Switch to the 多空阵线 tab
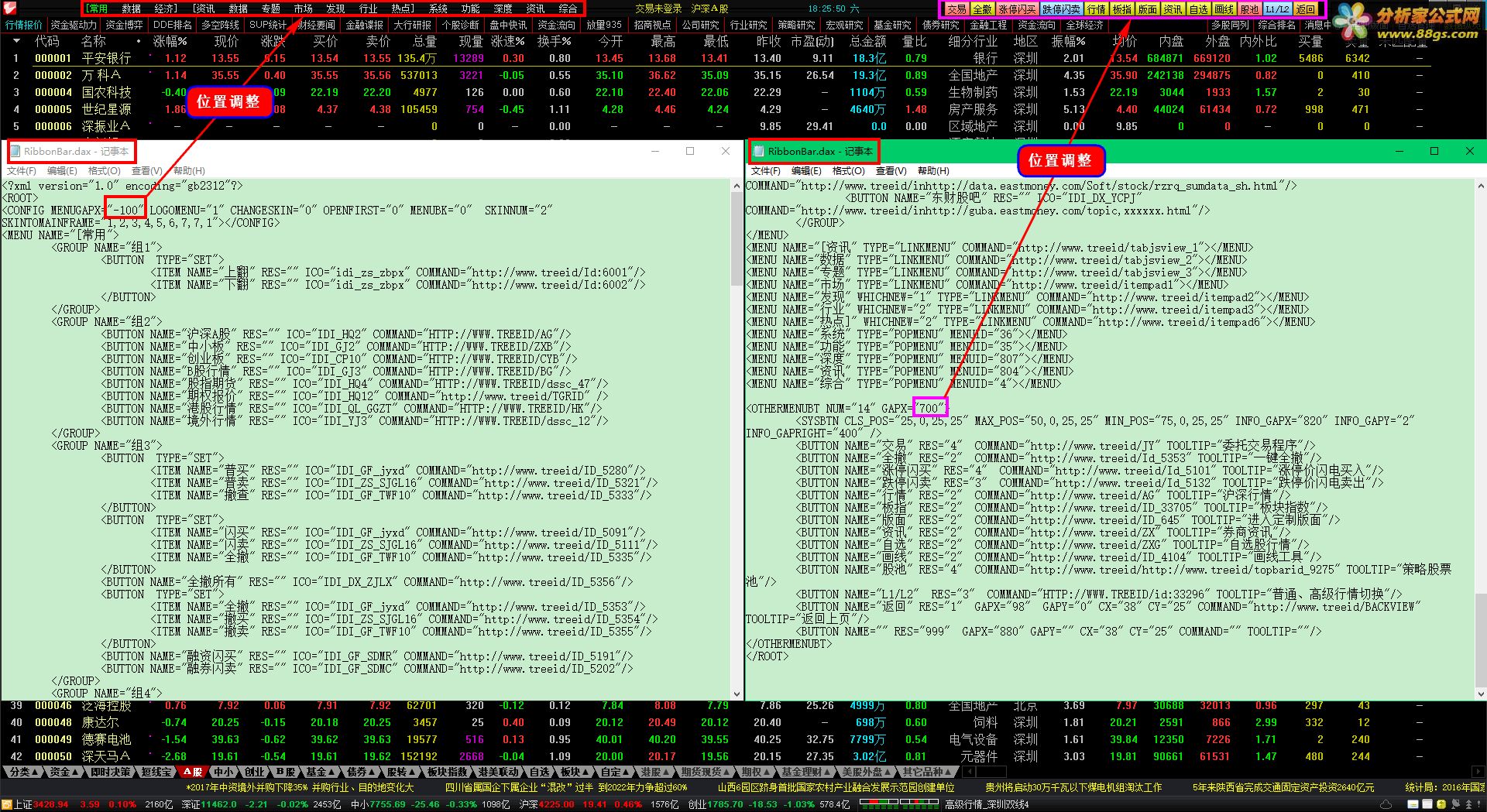This screenshot has width=1487, height=812. [220, 25]
